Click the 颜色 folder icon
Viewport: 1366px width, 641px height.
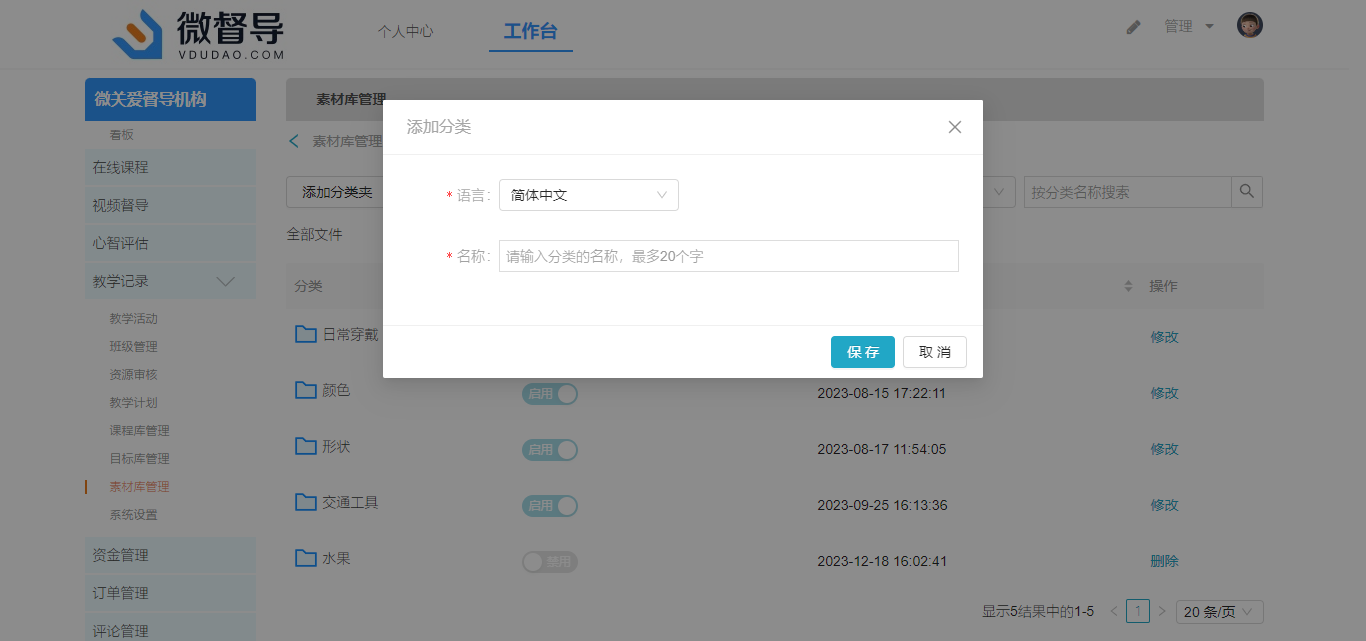(306, 389)
